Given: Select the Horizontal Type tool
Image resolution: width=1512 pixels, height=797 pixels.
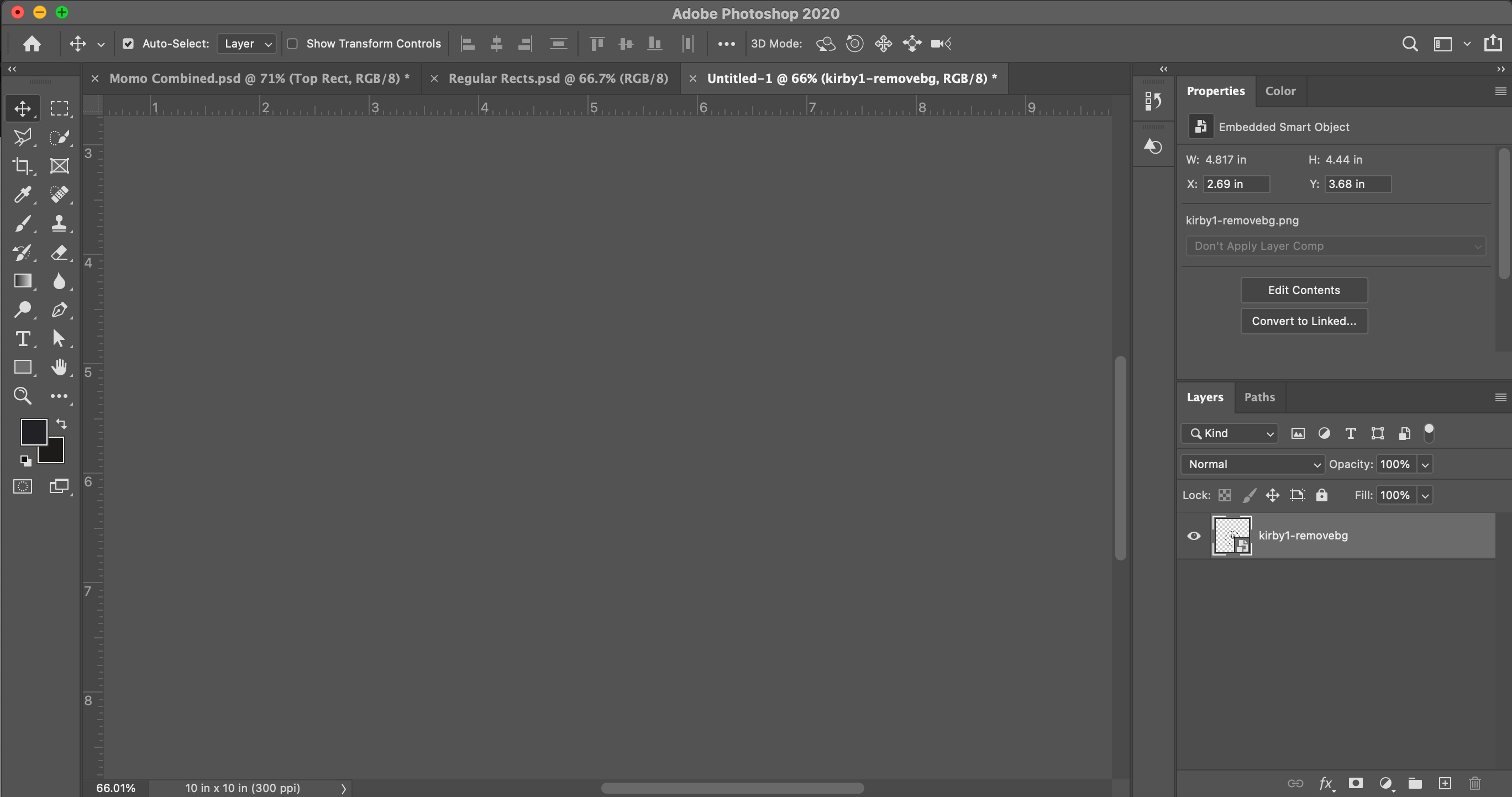Looking at the screenshot, I should coord(22,339).
